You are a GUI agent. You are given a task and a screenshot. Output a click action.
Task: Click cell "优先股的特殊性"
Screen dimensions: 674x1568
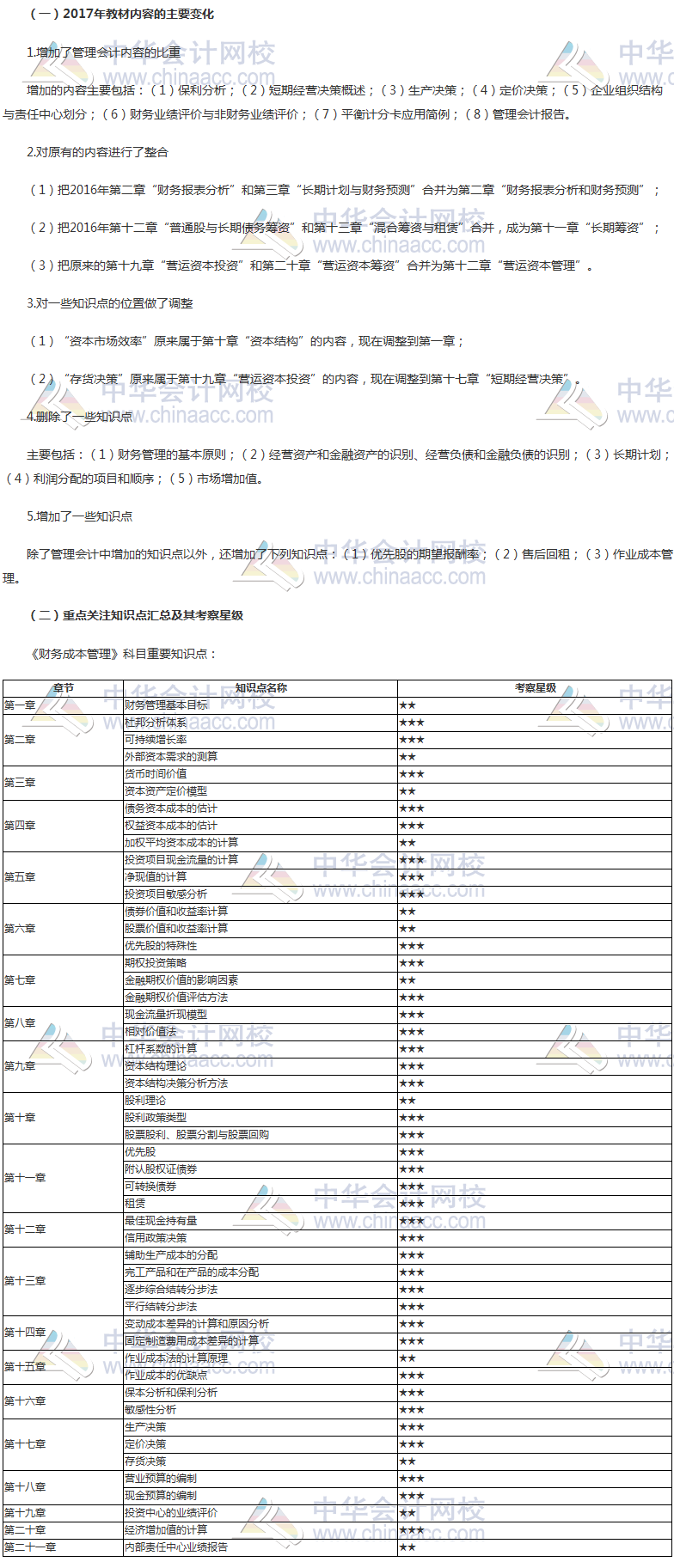(260, 946)
